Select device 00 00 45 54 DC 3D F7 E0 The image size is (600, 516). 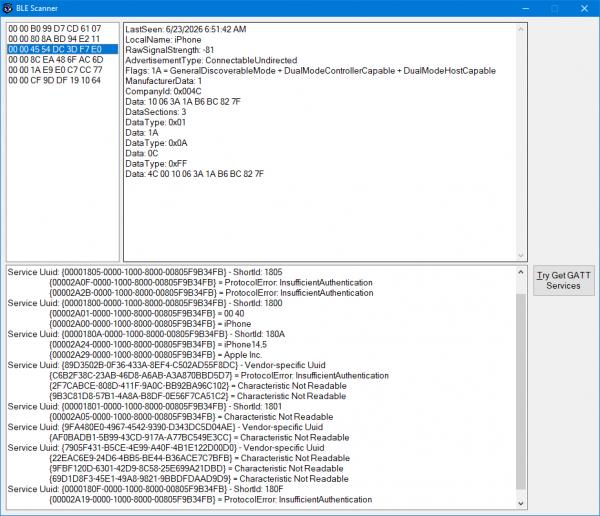[62, 49]
